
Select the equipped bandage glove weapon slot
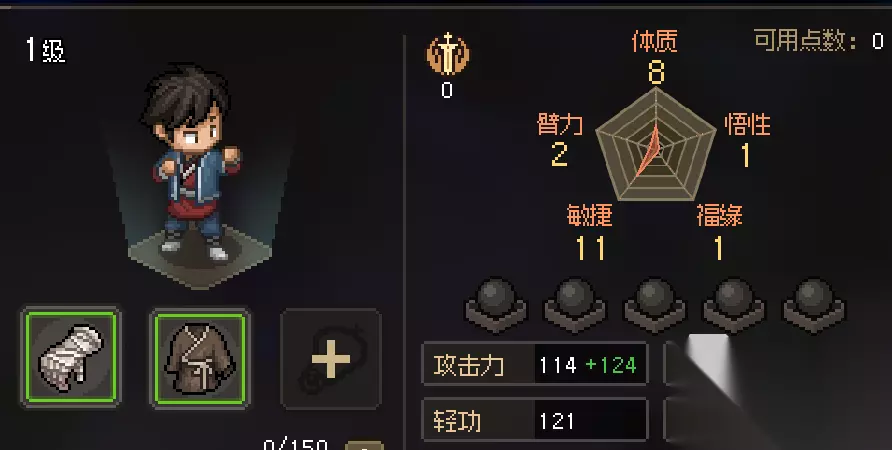coord(71,357)
